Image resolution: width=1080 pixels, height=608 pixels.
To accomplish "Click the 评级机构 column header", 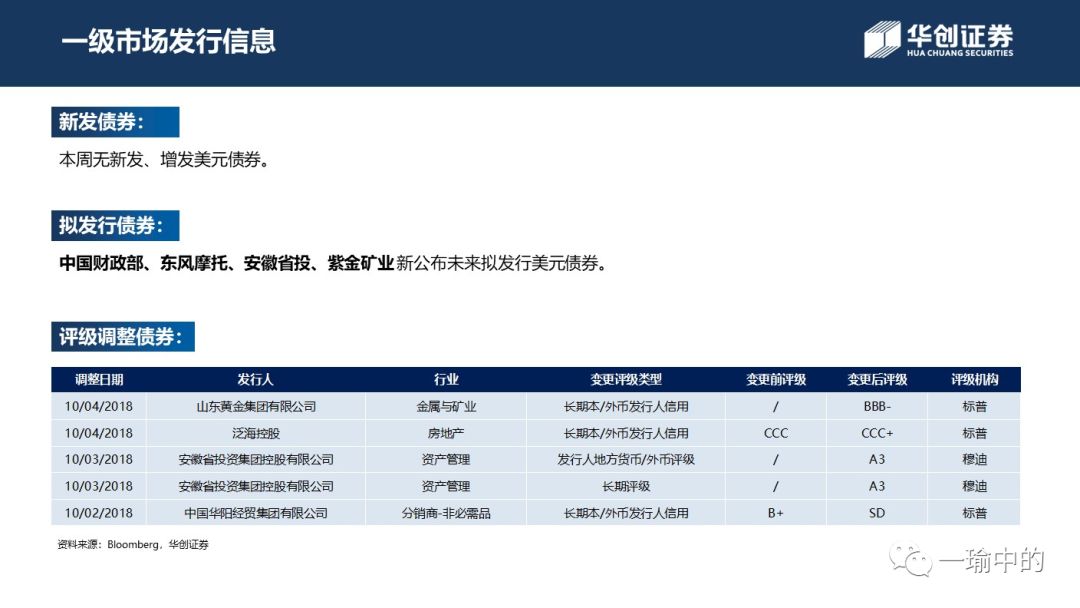I will [x=974, y=379].
